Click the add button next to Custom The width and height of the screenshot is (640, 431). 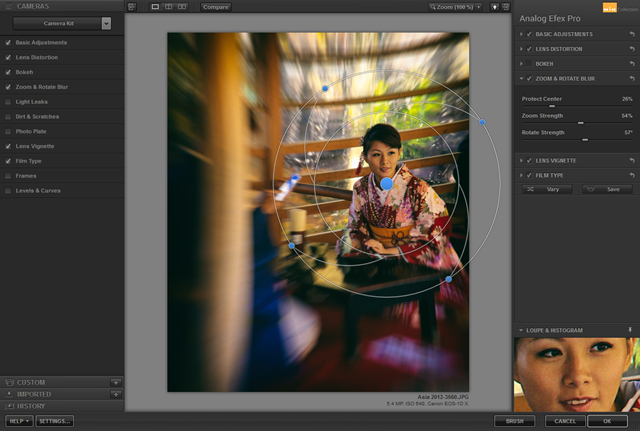click(116, 382)
